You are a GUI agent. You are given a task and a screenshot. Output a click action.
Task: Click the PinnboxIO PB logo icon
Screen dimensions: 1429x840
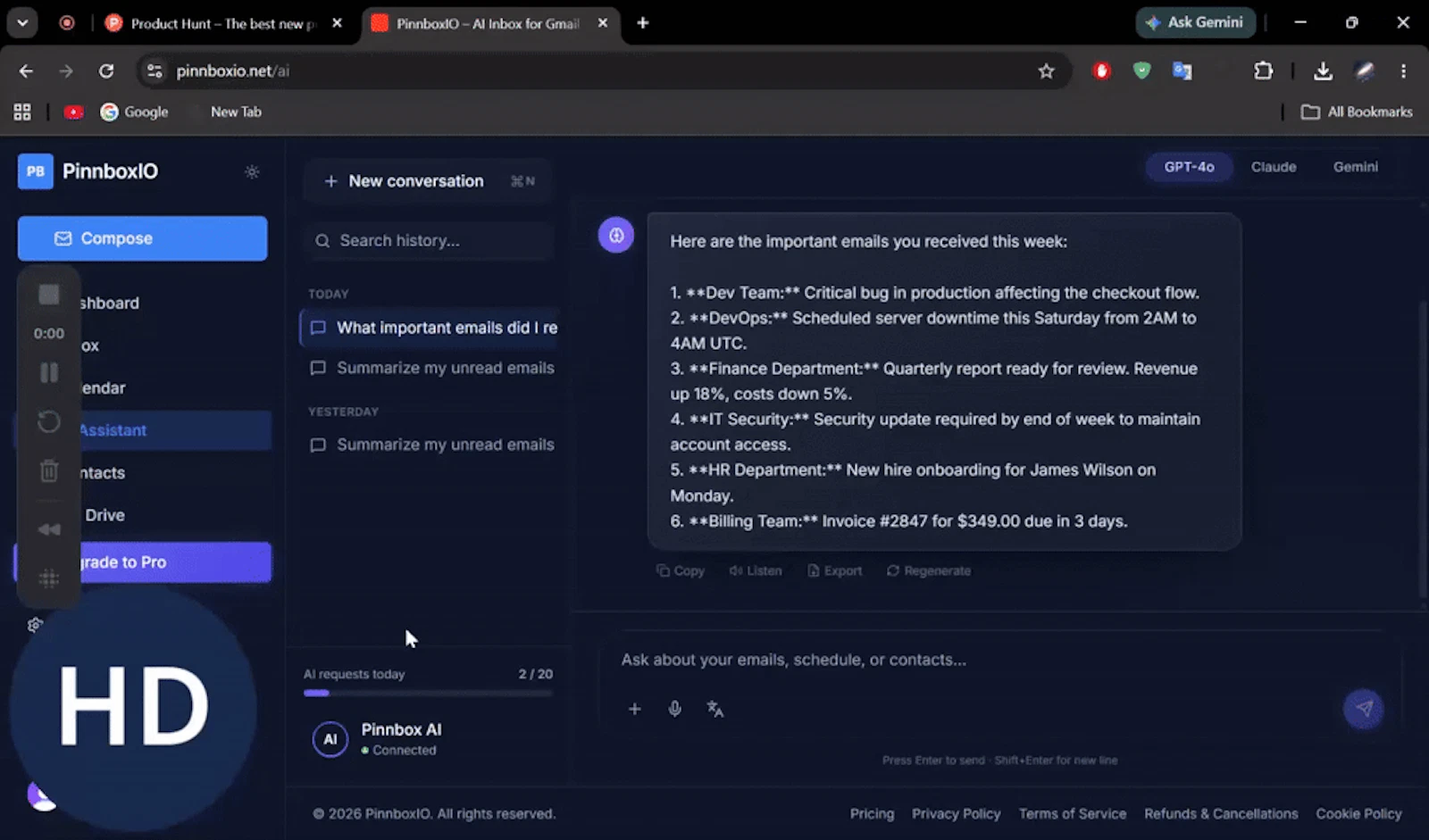point(36,171)
